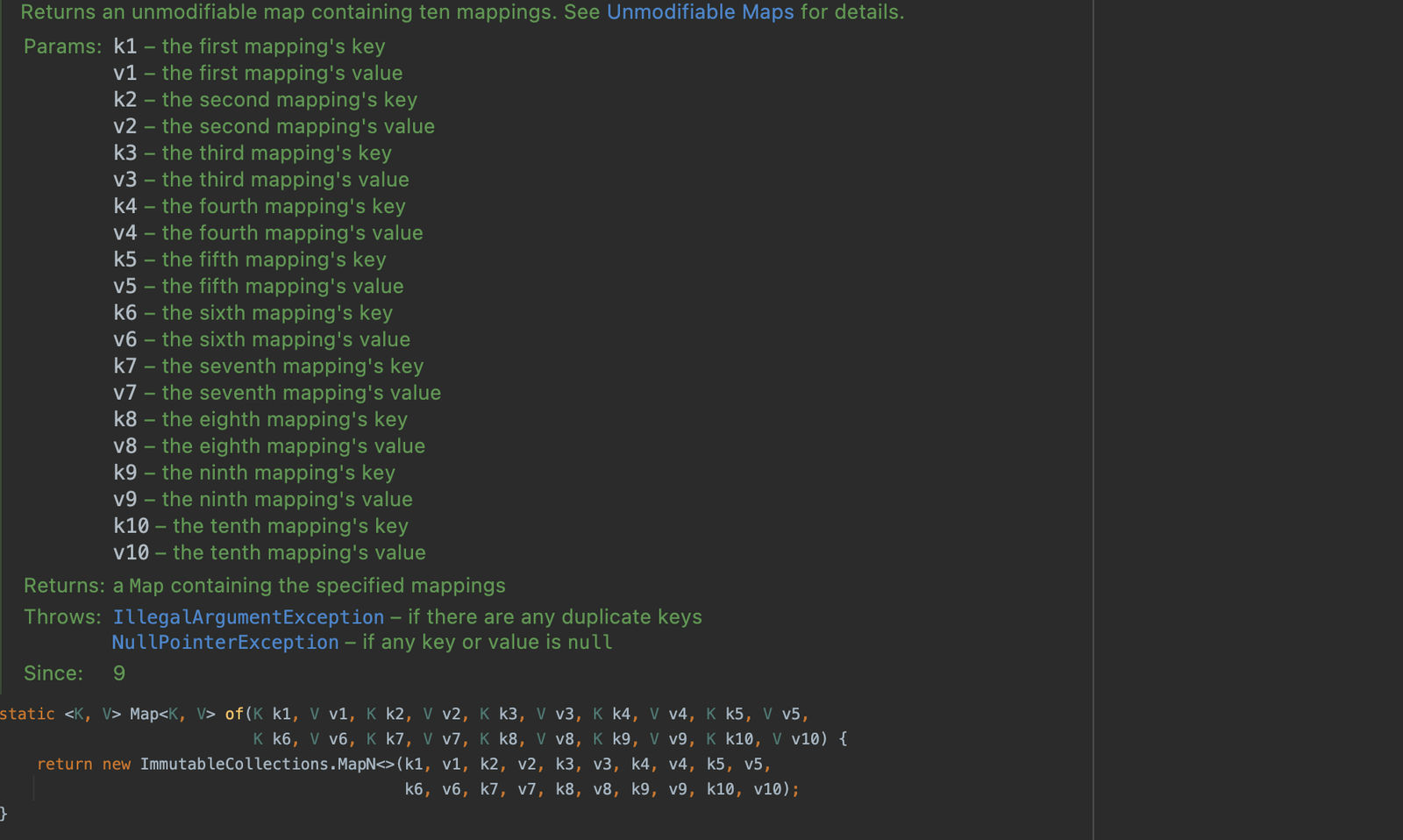Click the 'v10' parameter in the method signature
The image size is (1403, 840).
pyautogui.click(x=805, y=739)
